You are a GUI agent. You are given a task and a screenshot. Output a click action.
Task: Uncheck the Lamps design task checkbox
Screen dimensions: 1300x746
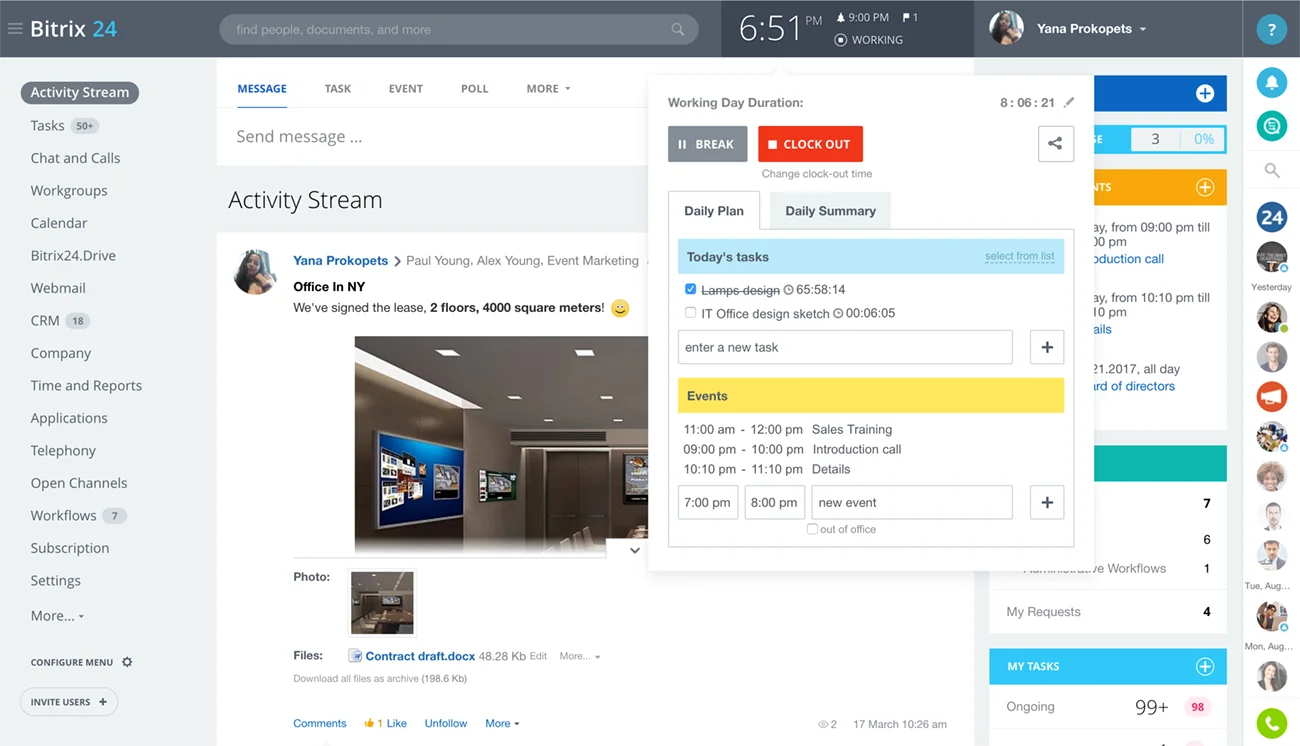point(690,289)
